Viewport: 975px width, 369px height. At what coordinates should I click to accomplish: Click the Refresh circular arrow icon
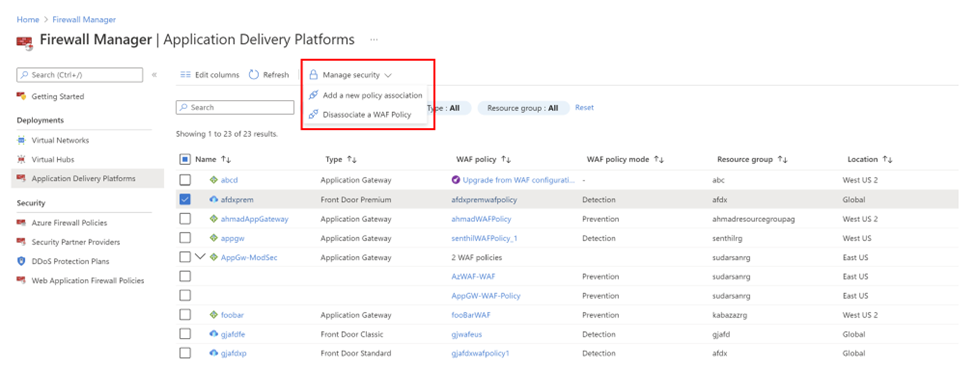pos(254,75)
